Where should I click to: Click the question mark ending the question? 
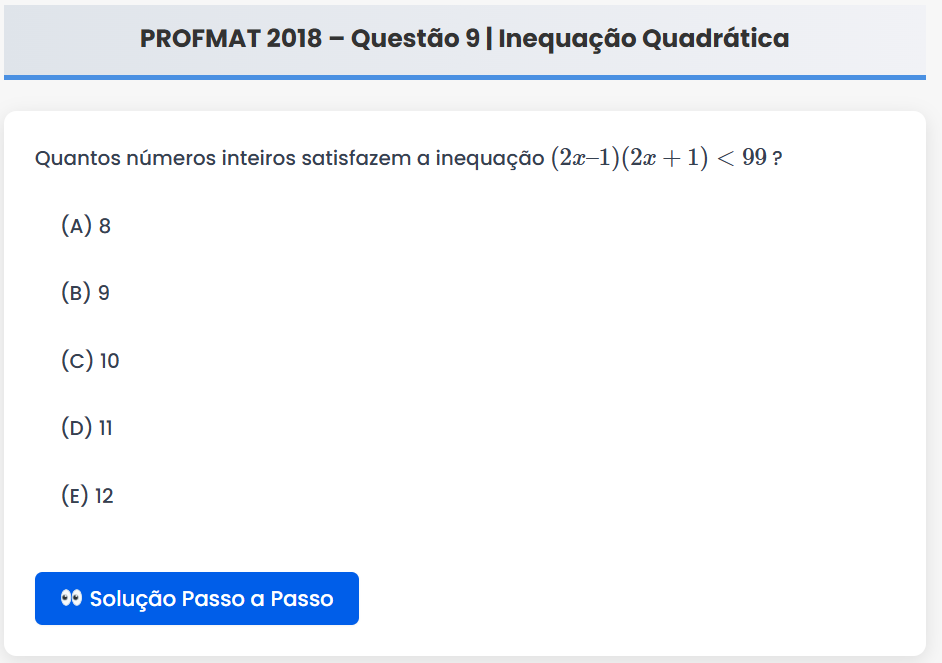(x=776, y=159)
